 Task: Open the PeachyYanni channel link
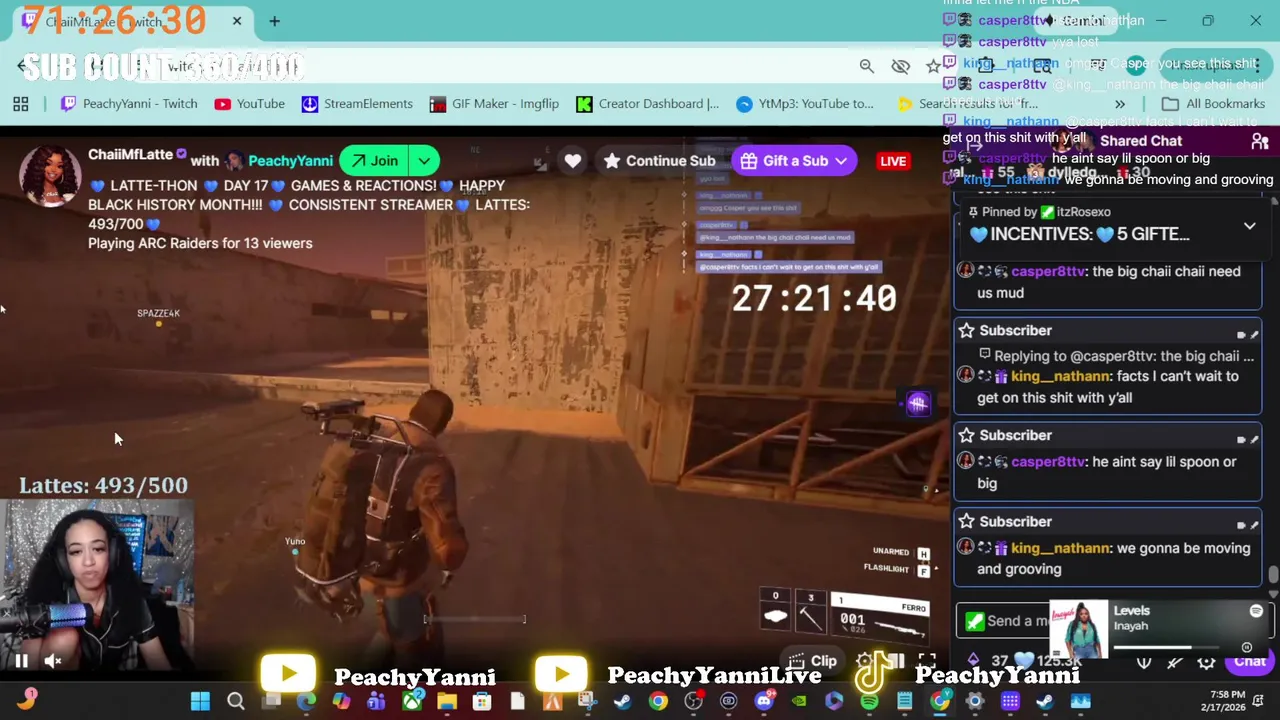point(290,160)
